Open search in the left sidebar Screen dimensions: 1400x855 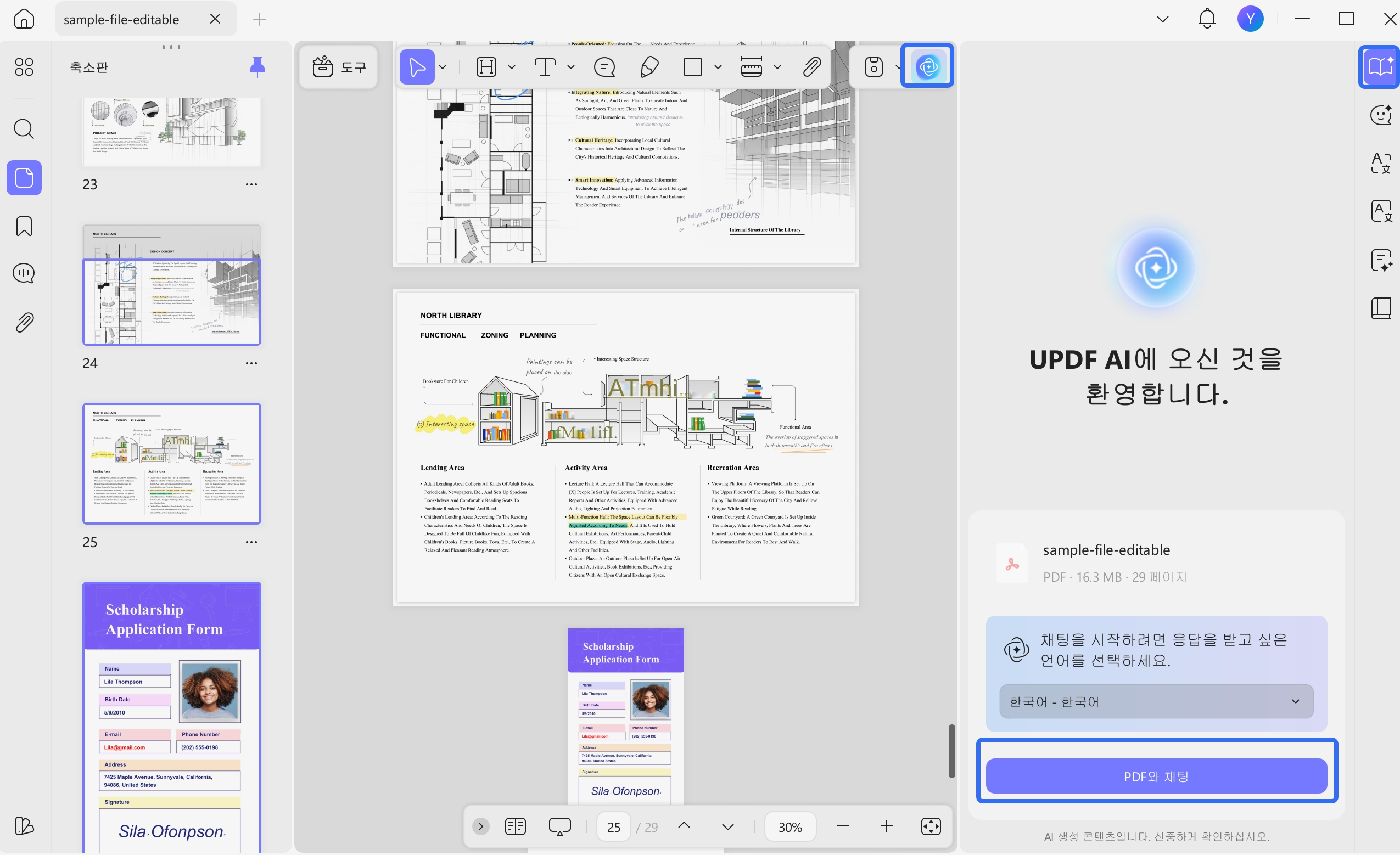[x=24, y=129]
